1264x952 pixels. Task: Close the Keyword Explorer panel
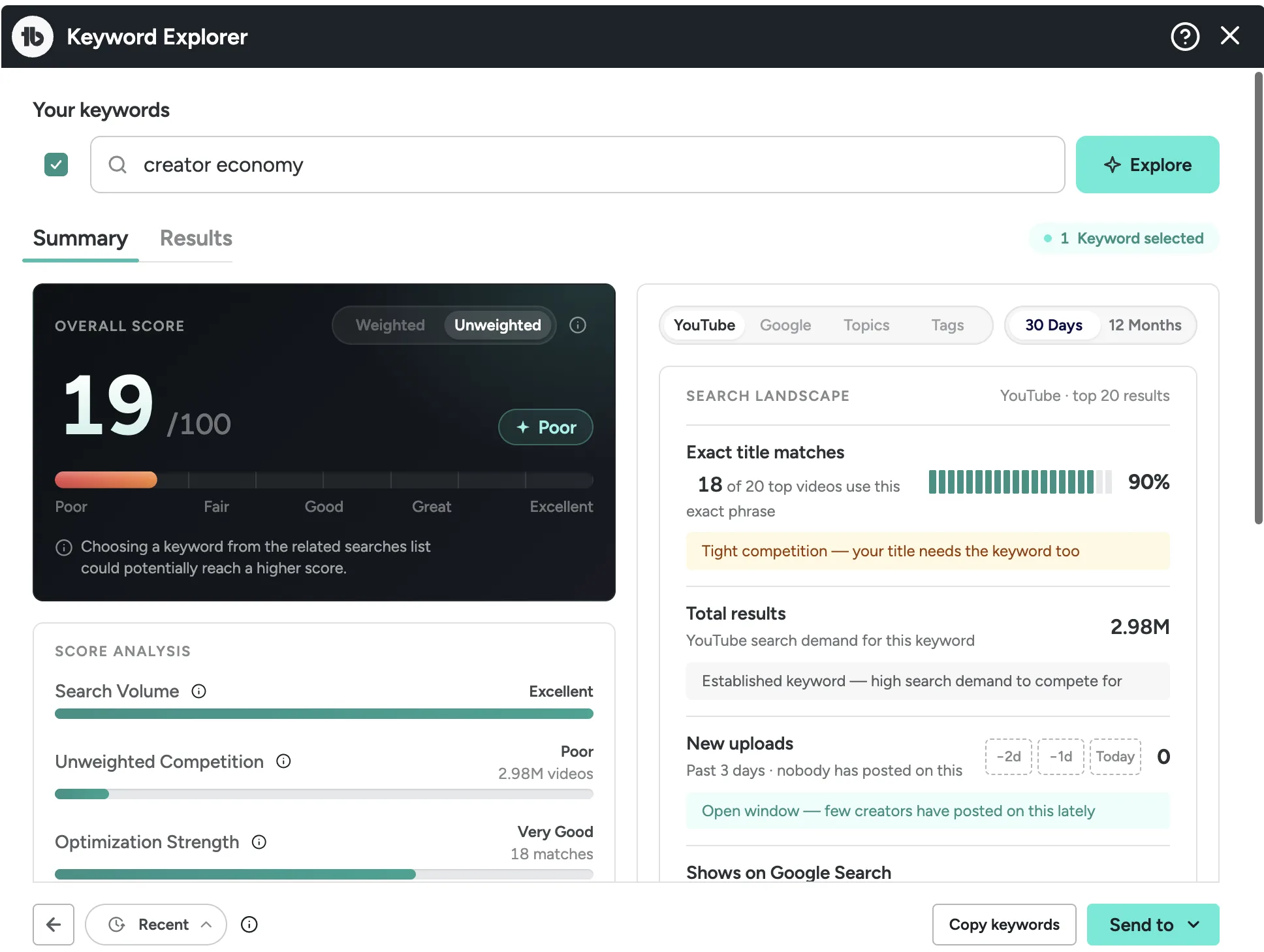coord(1230,36)
